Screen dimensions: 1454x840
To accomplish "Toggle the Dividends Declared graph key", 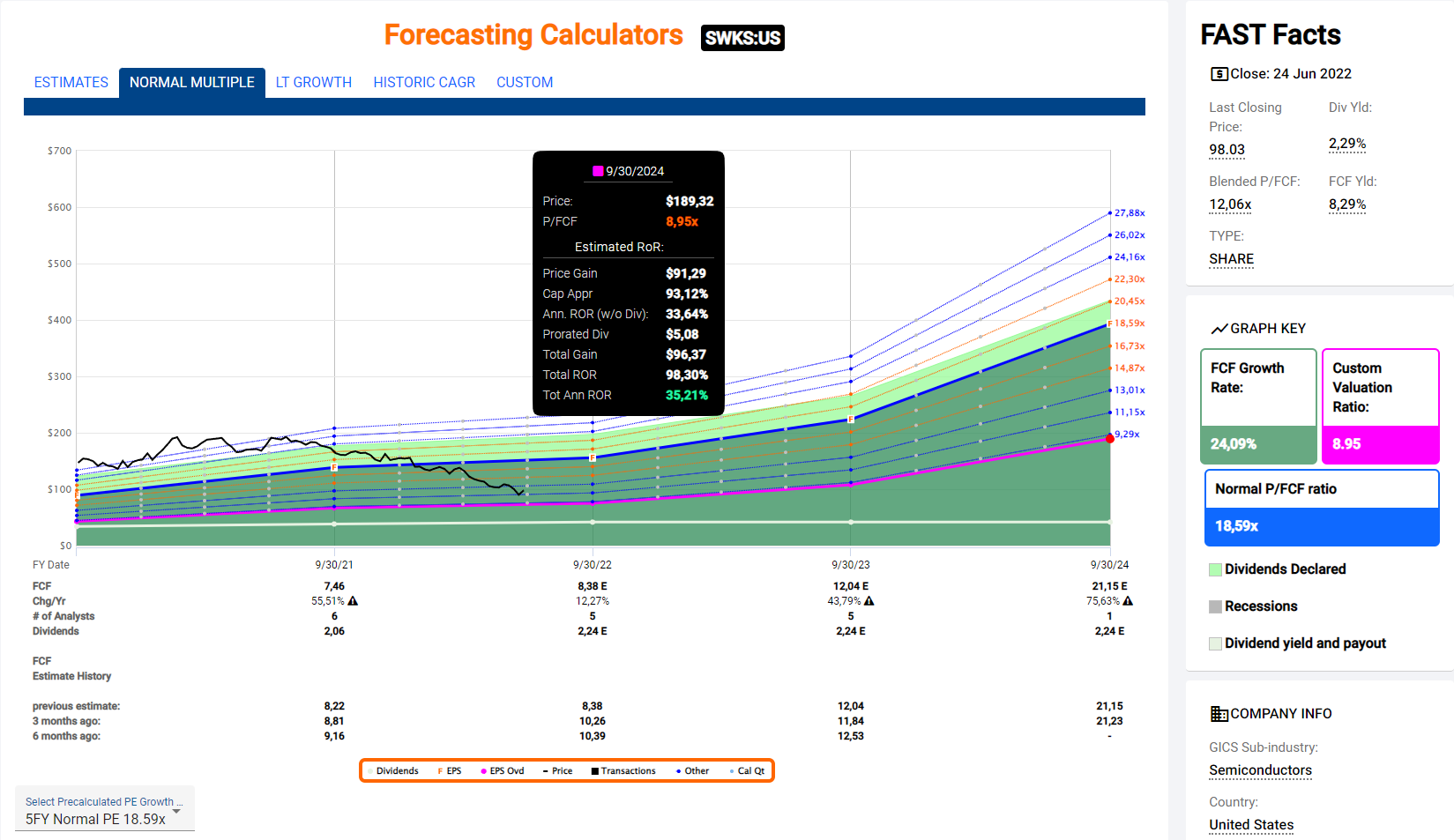I will point(1215,569).
